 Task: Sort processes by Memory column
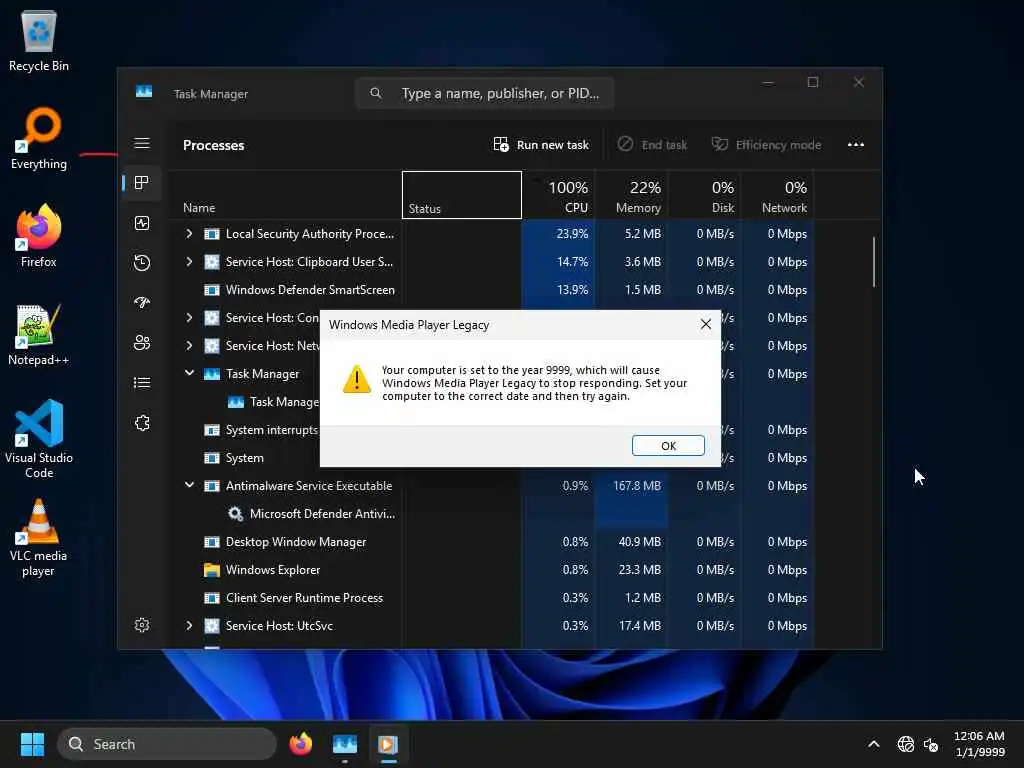(x=632, y=195)
